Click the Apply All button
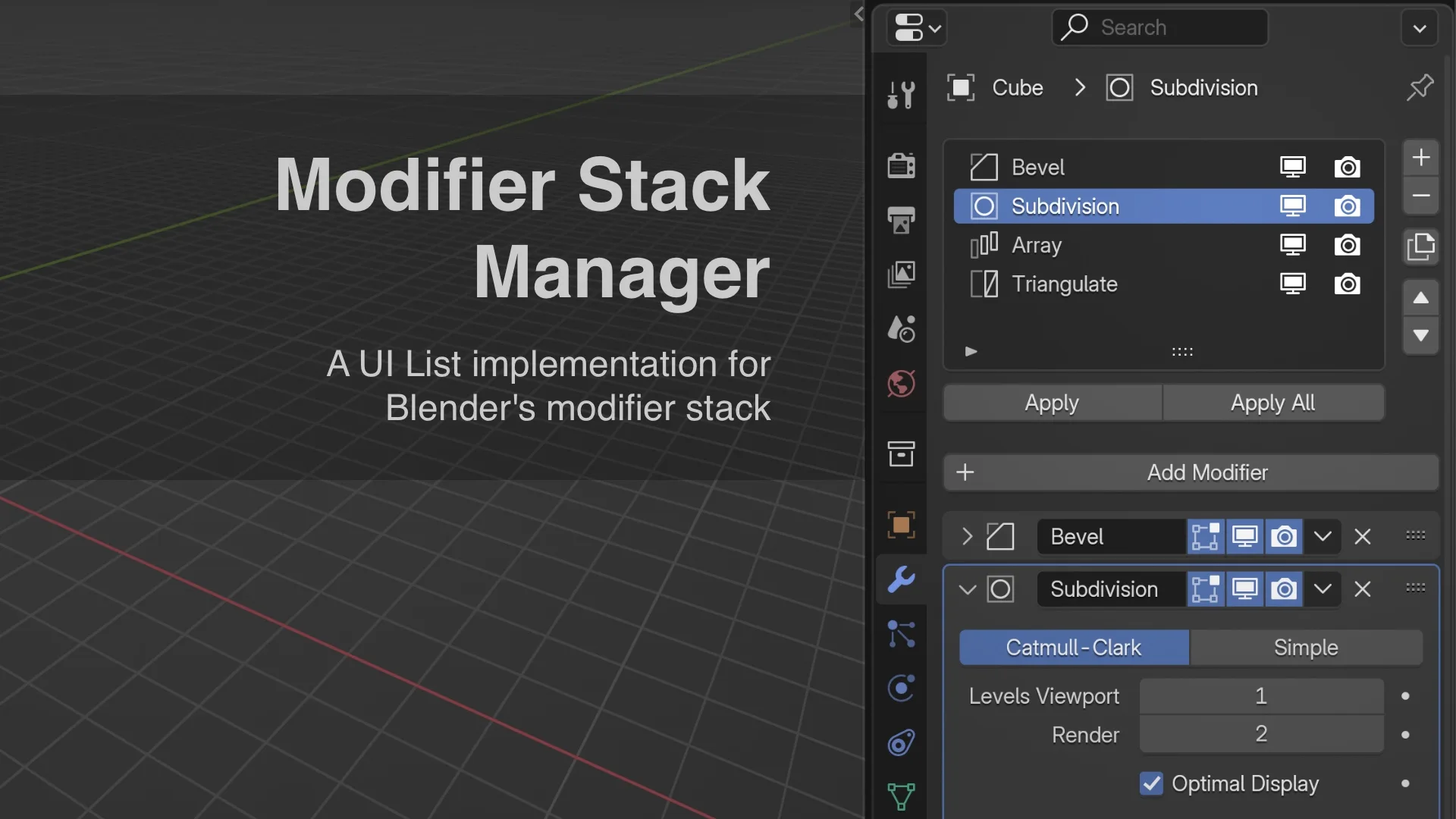Screen dimensions: 1456x819 (1273, 403)
